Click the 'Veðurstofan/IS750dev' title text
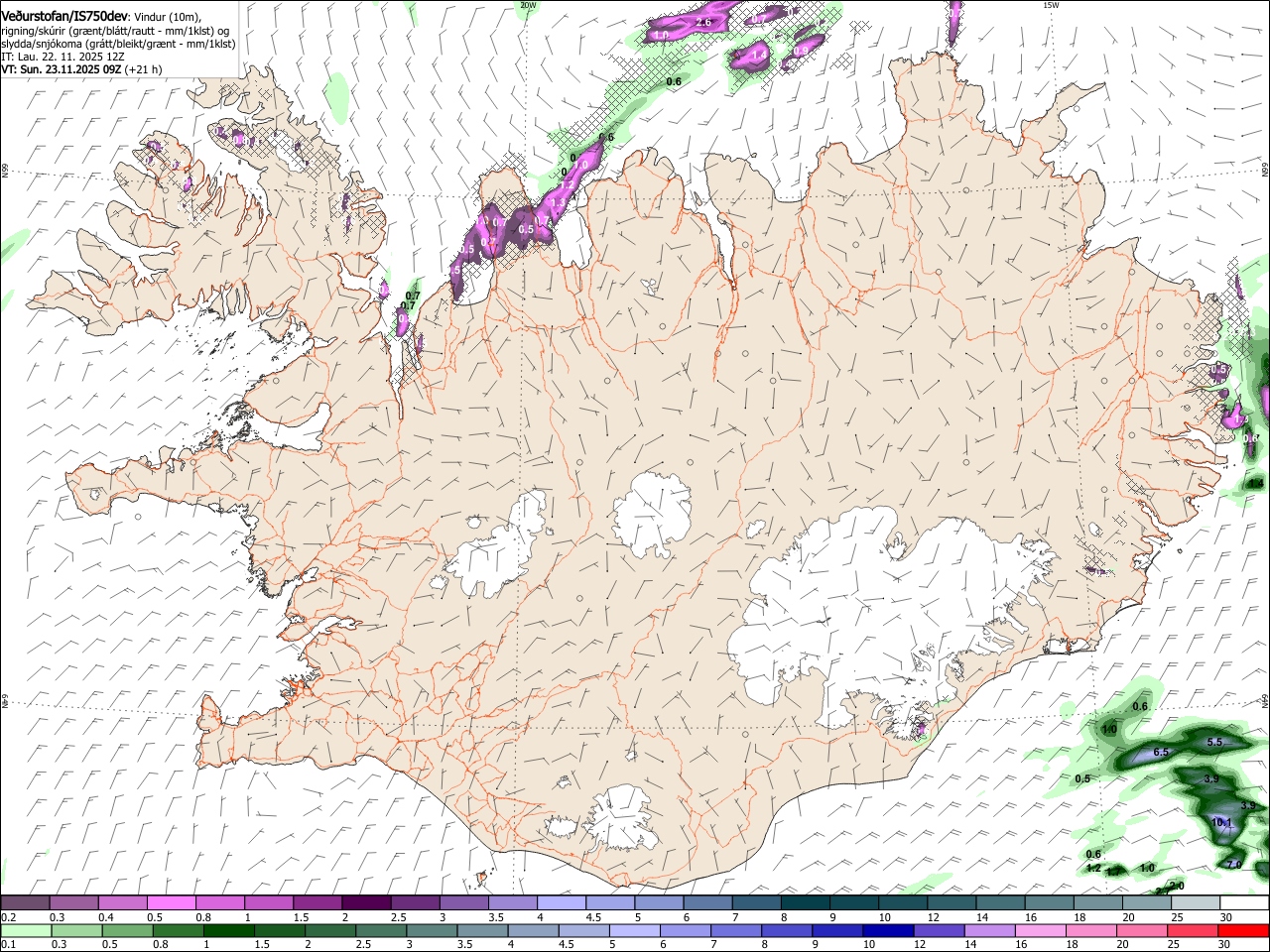The image size is (1270, 952). pos(63,17)
